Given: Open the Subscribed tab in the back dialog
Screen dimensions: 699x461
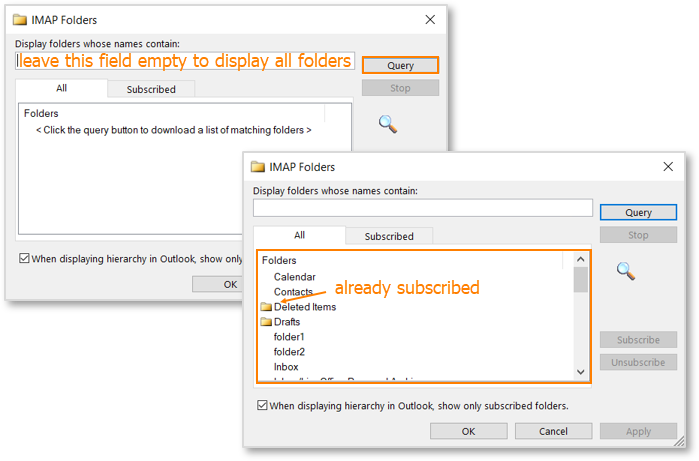Looking at the screenshot, I should point(151,89).
